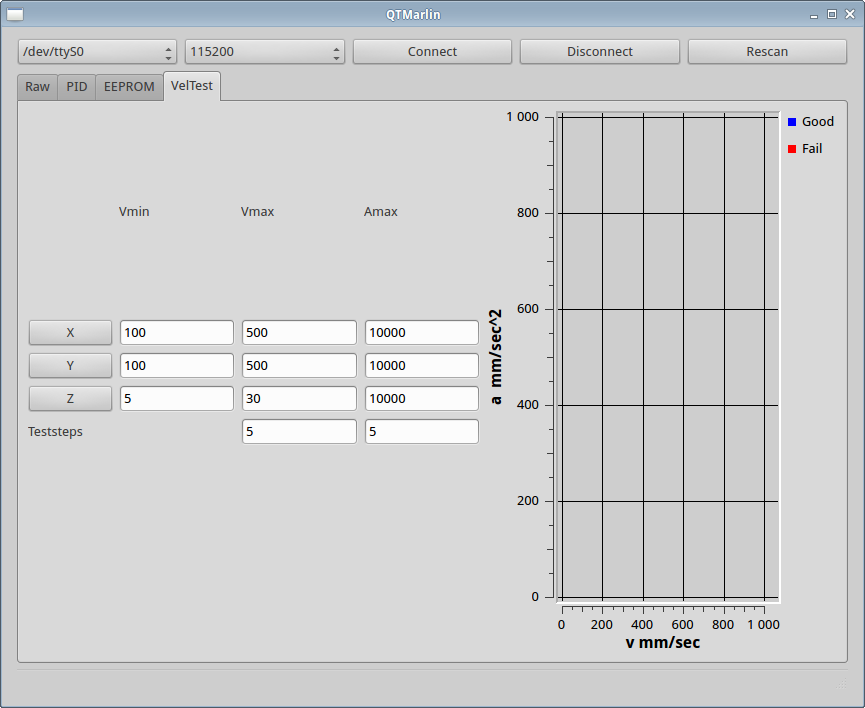Viewport: 865px width, 708px height.
Task: Click the Disconnect button
Action: point(600,52)
